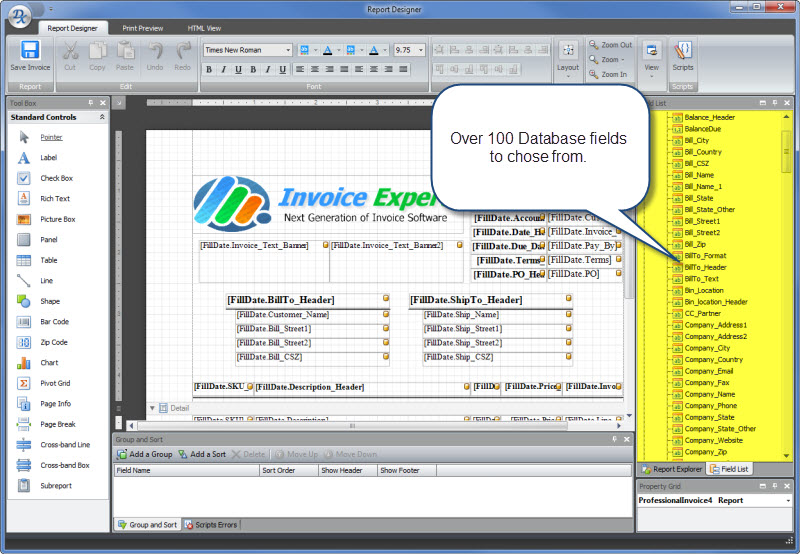Click Add a Group button
Viewport: 800px width, 554px height.
[x=145, y=454]
